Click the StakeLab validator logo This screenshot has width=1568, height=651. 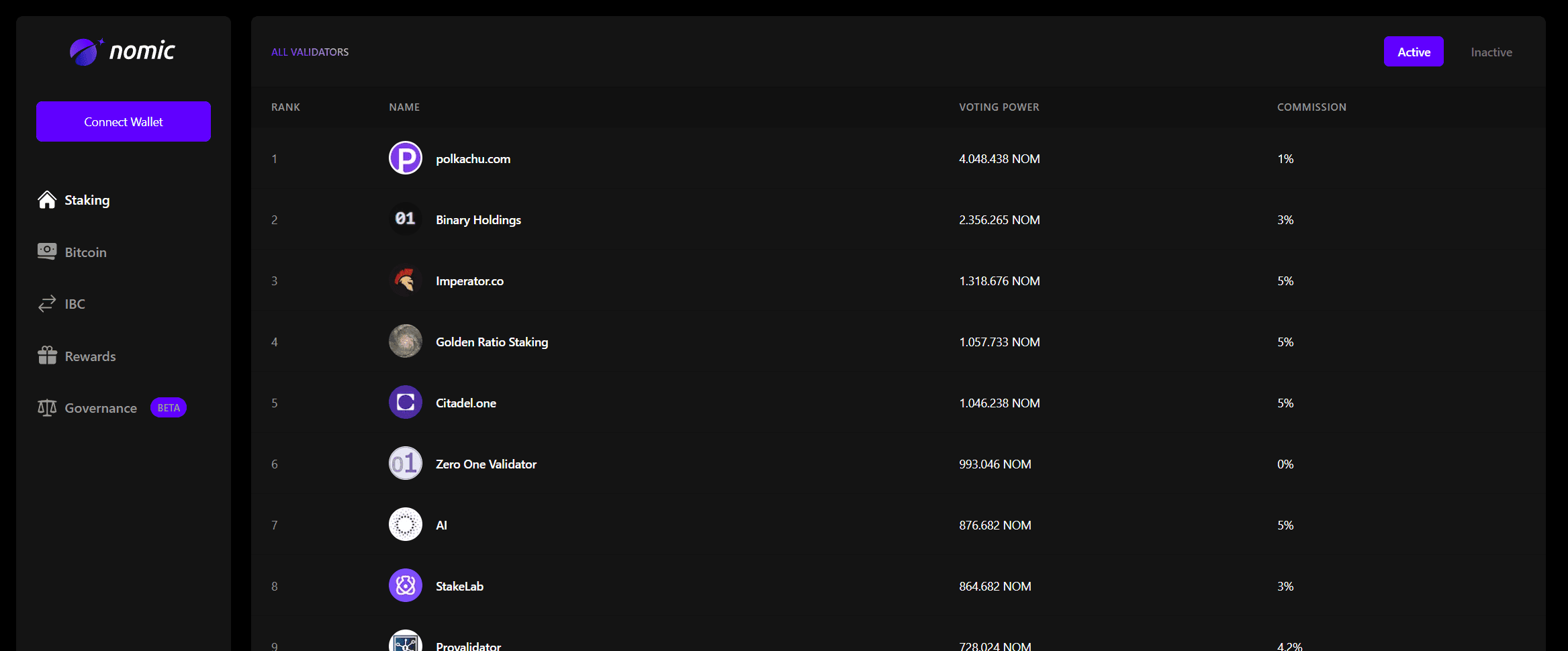(406, 586)
